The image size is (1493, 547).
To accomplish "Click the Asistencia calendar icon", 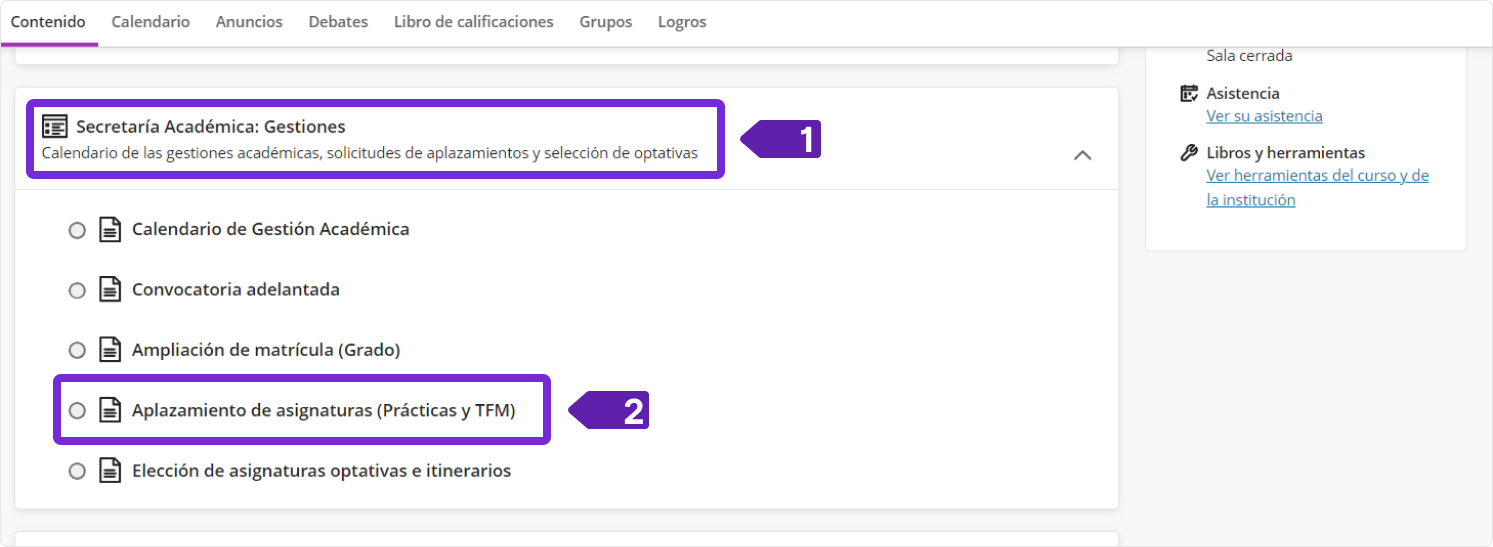I will tap(1189, 94).
